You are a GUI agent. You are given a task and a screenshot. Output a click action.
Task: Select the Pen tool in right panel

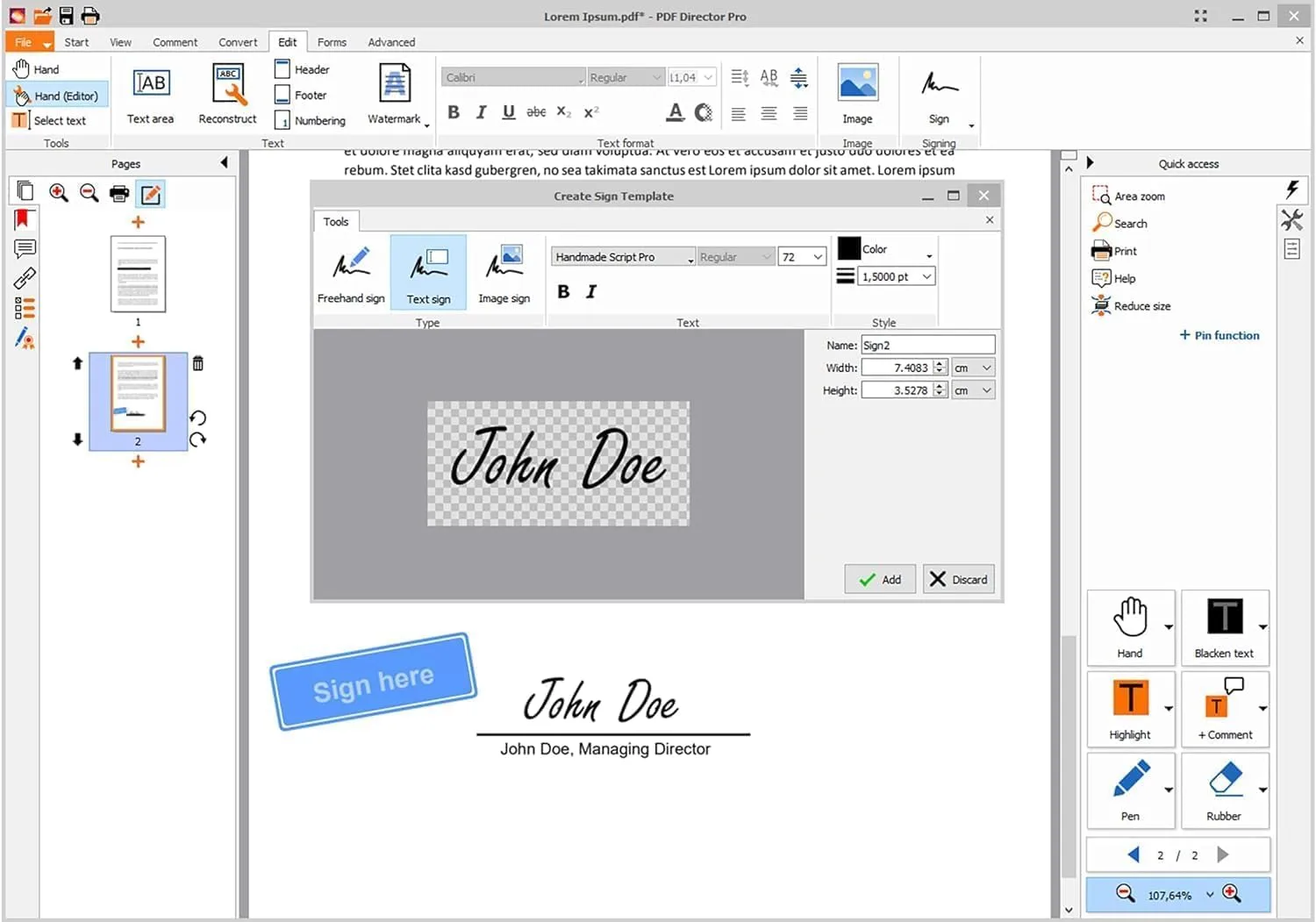pyautogui.click(x=1130, y=788)
